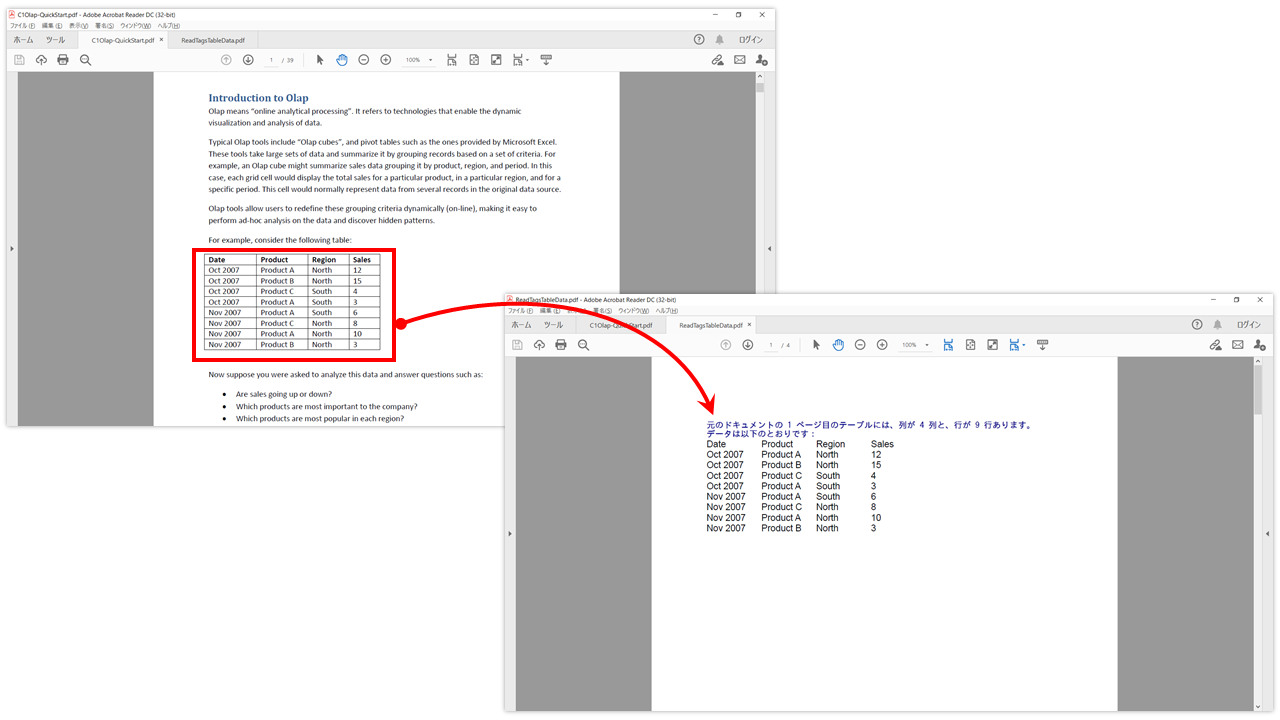Toggle full screen mode in C1Olap-QuickStart window
Screen dimensions: 1280x720
(496, 60)
